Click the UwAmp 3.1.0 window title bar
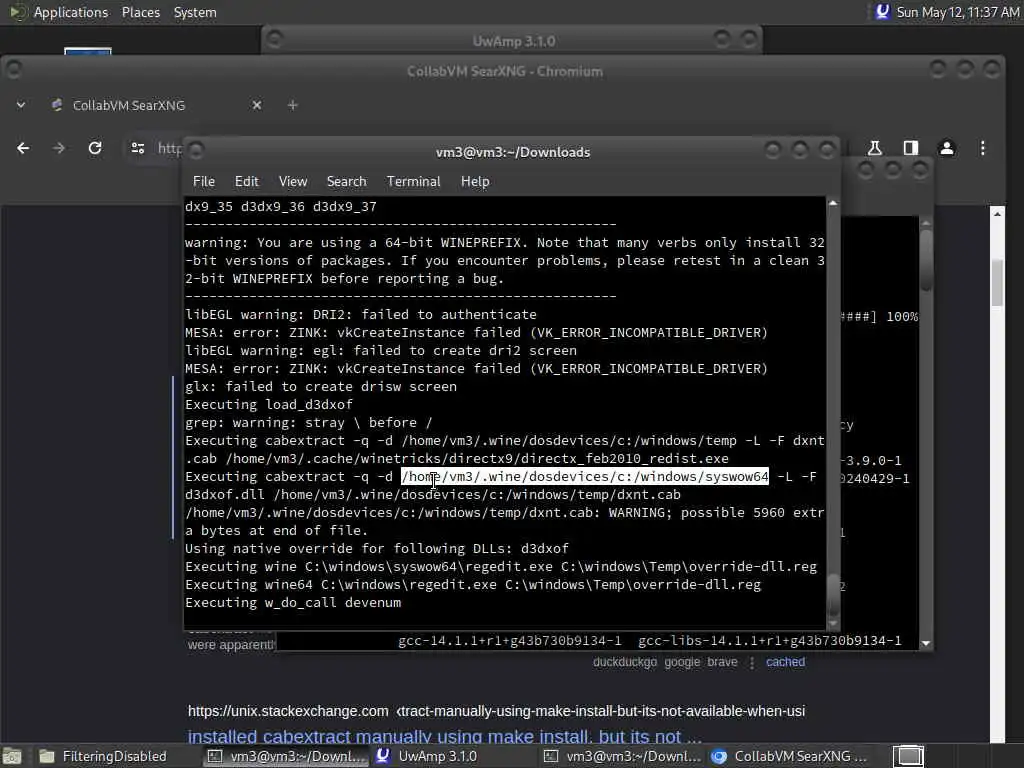The width and height of the screenshot is (1024, 768). pos(513,41)
